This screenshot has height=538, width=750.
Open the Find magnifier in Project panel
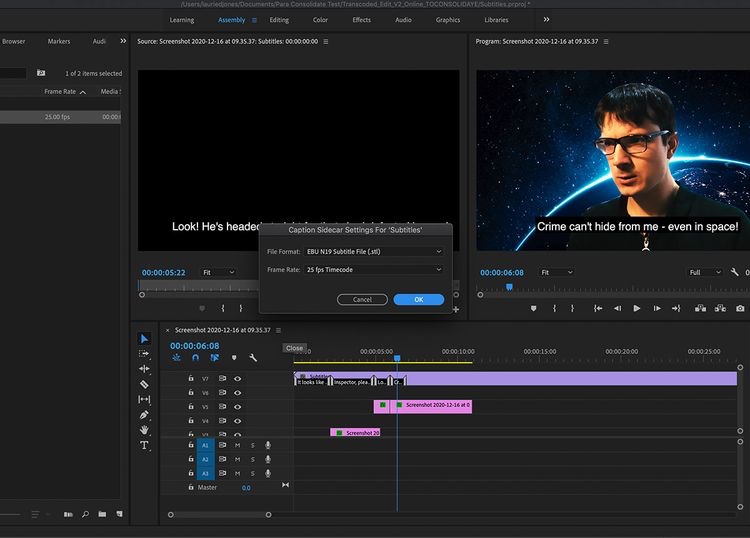point(85,514)
